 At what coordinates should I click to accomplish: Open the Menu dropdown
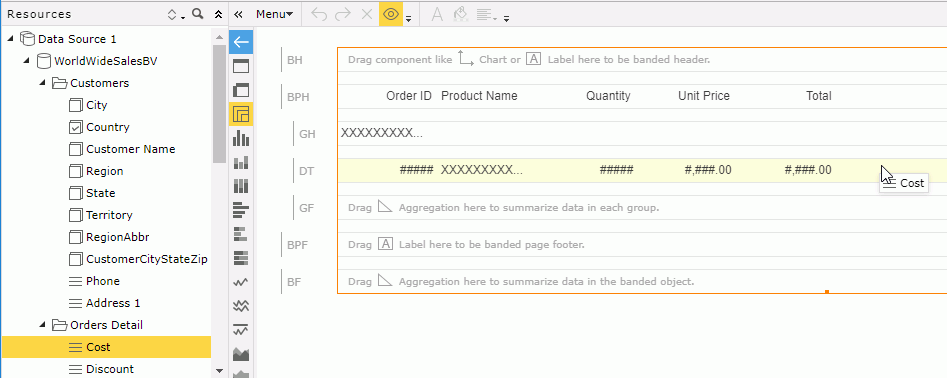coord(274,14)
